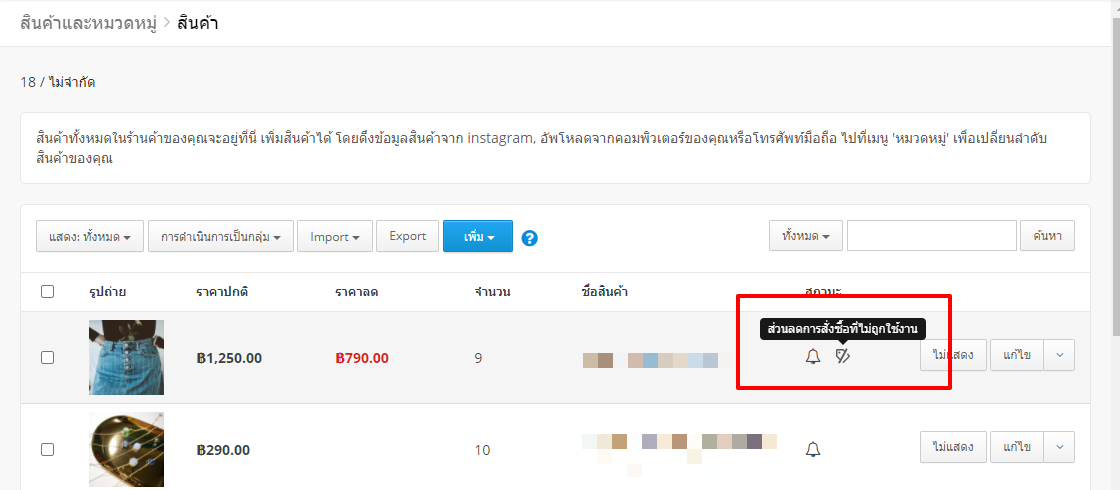Click ไม่แสดง for the ฿290.00 product
1120x490 pixels.
[953, 447]
